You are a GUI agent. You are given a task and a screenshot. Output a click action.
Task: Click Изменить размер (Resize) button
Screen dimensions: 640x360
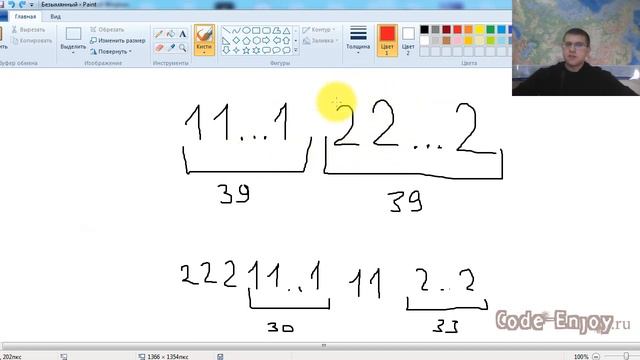pos(118,41)
